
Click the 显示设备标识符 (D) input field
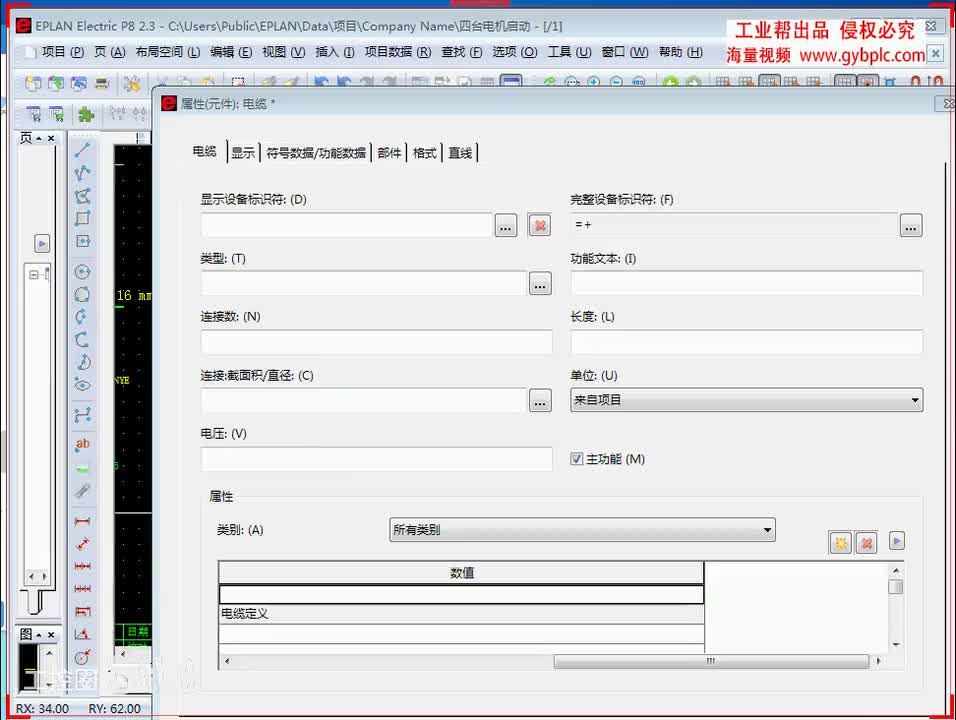pyautogui.click(x=346, y=225)
